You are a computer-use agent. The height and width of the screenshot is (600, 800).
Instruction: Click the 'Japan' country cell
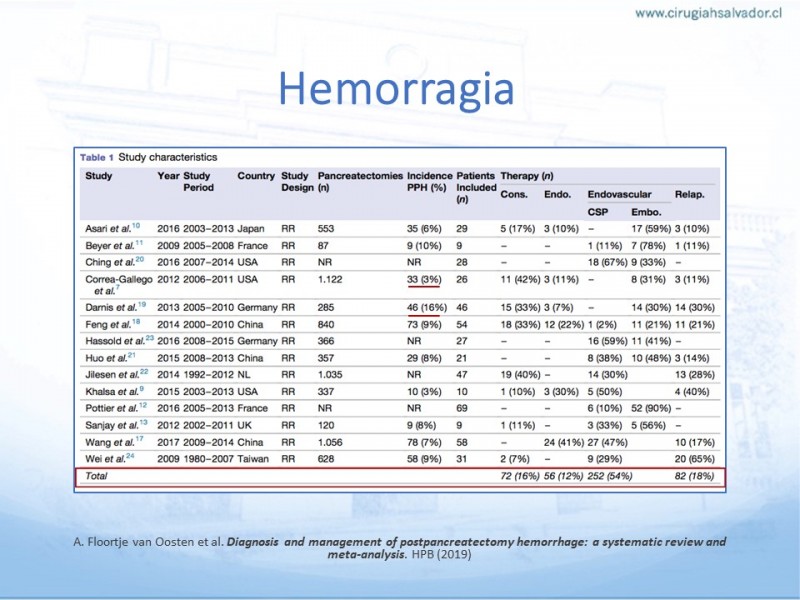[x=251, y=229]
